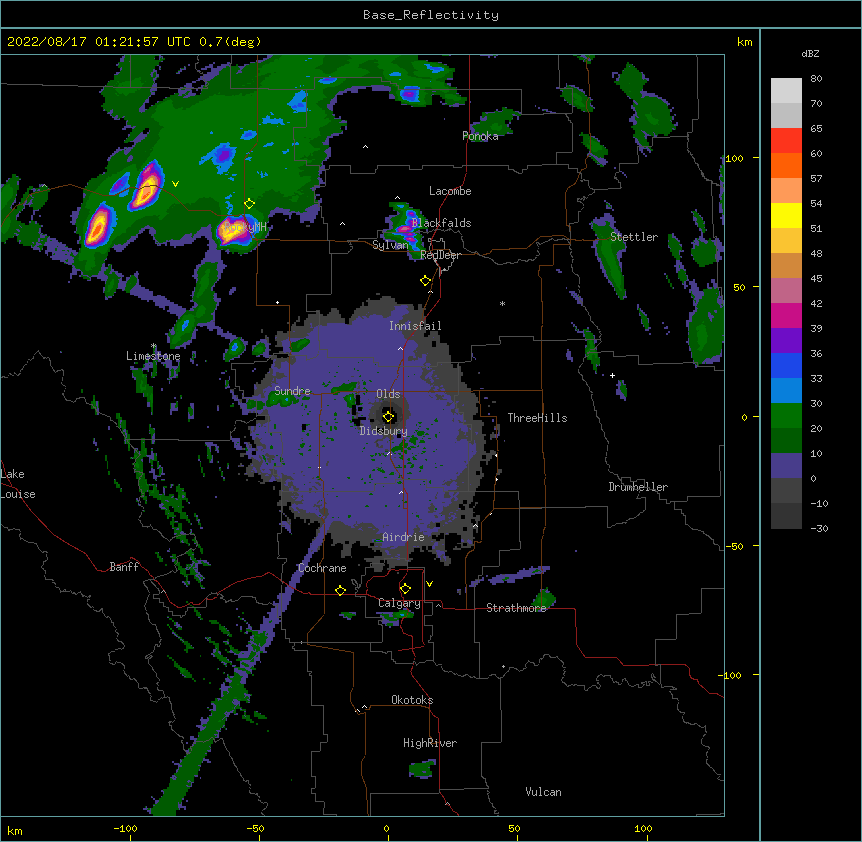Click the Ponoka city label
The height and width of the screenshot is (842, 862).
coord(480,136)
